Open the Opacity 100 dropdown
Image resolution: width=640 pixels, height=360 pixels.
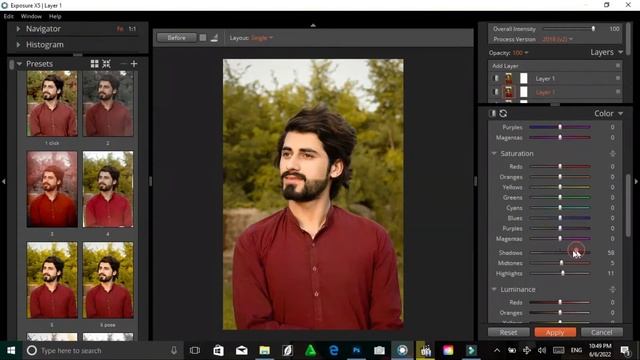point(520,53)
